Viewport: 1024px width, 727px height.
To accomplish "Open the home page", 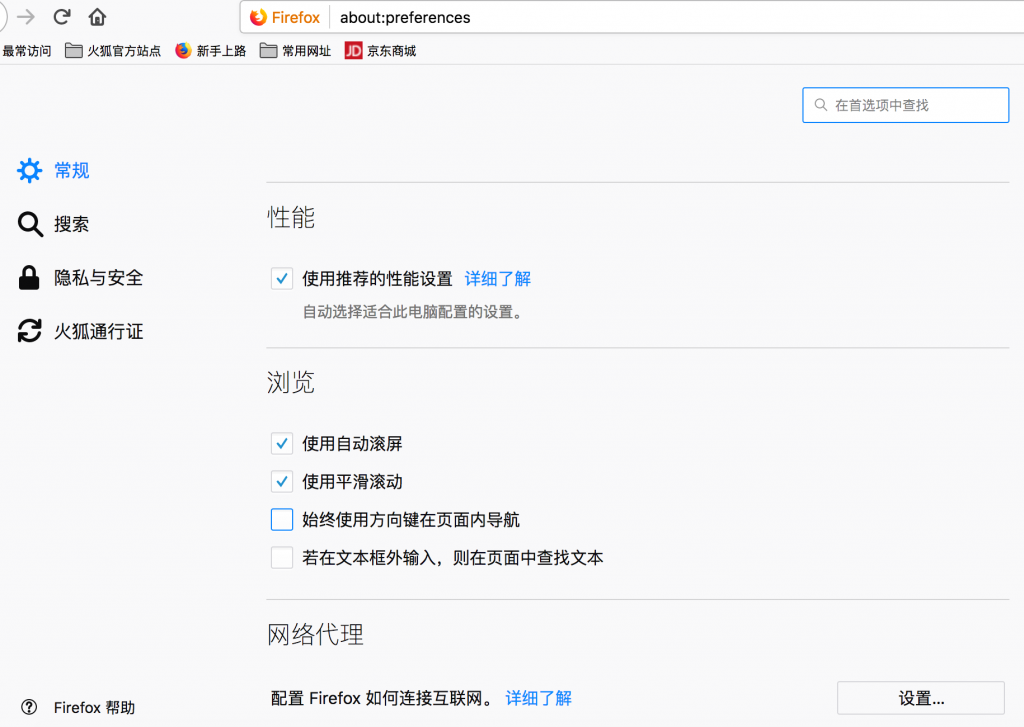I will point(97,16).
